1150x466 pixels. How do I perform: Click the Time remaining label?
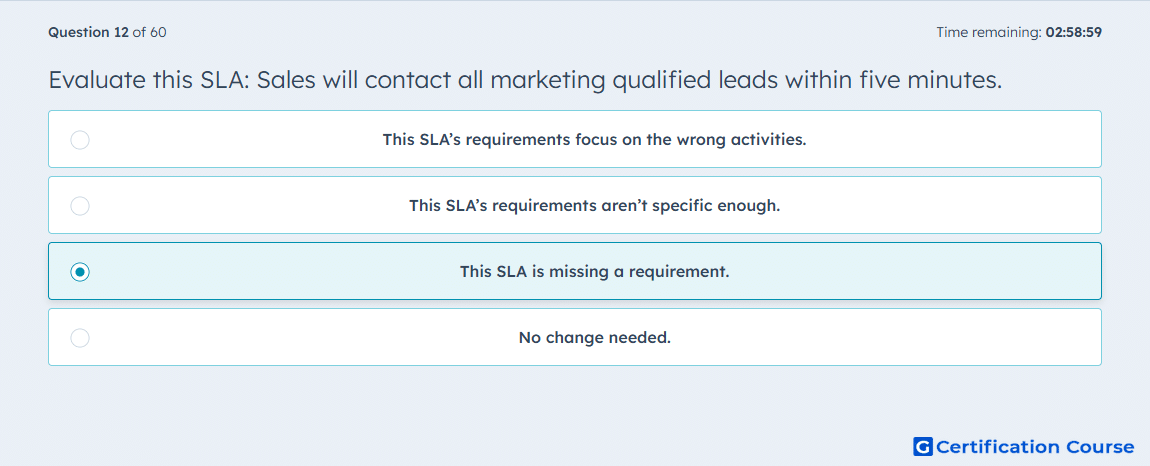(990, 32)
